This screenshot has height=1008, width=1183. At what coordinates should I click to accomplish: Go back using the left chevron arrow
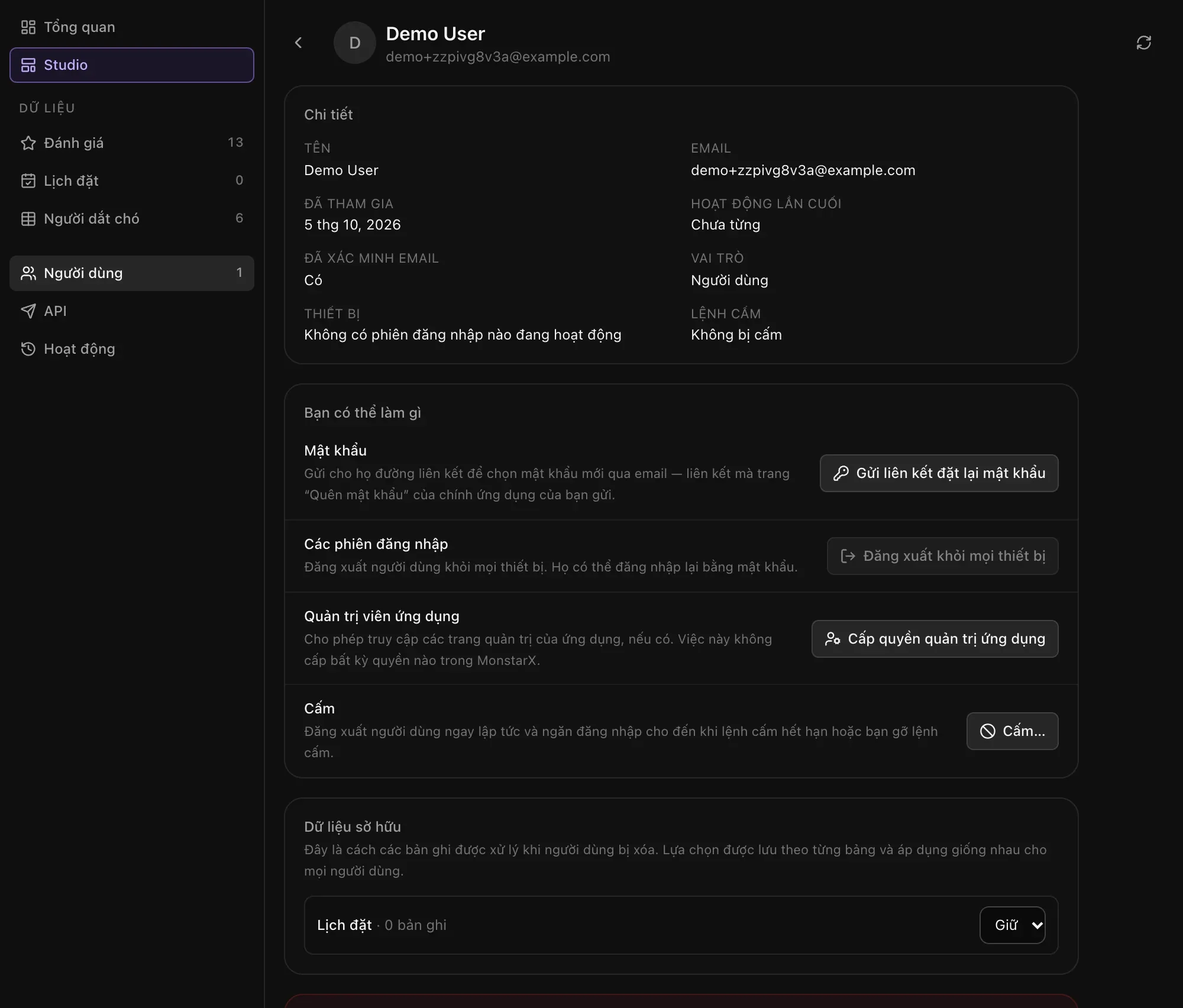click(x=298, y=43)
